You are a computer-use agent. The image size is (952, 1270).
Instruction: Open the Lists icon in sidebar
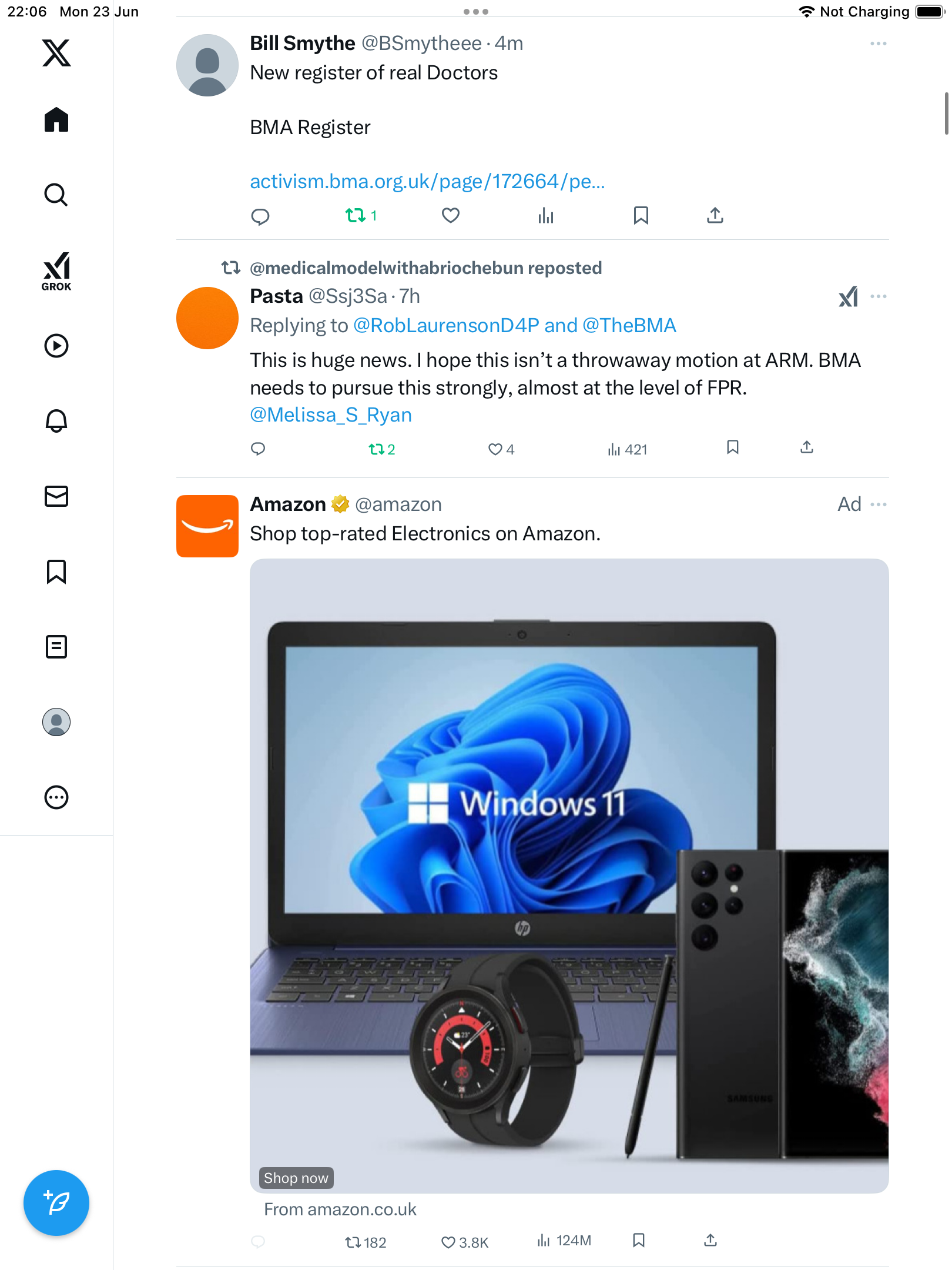[56, 647]
